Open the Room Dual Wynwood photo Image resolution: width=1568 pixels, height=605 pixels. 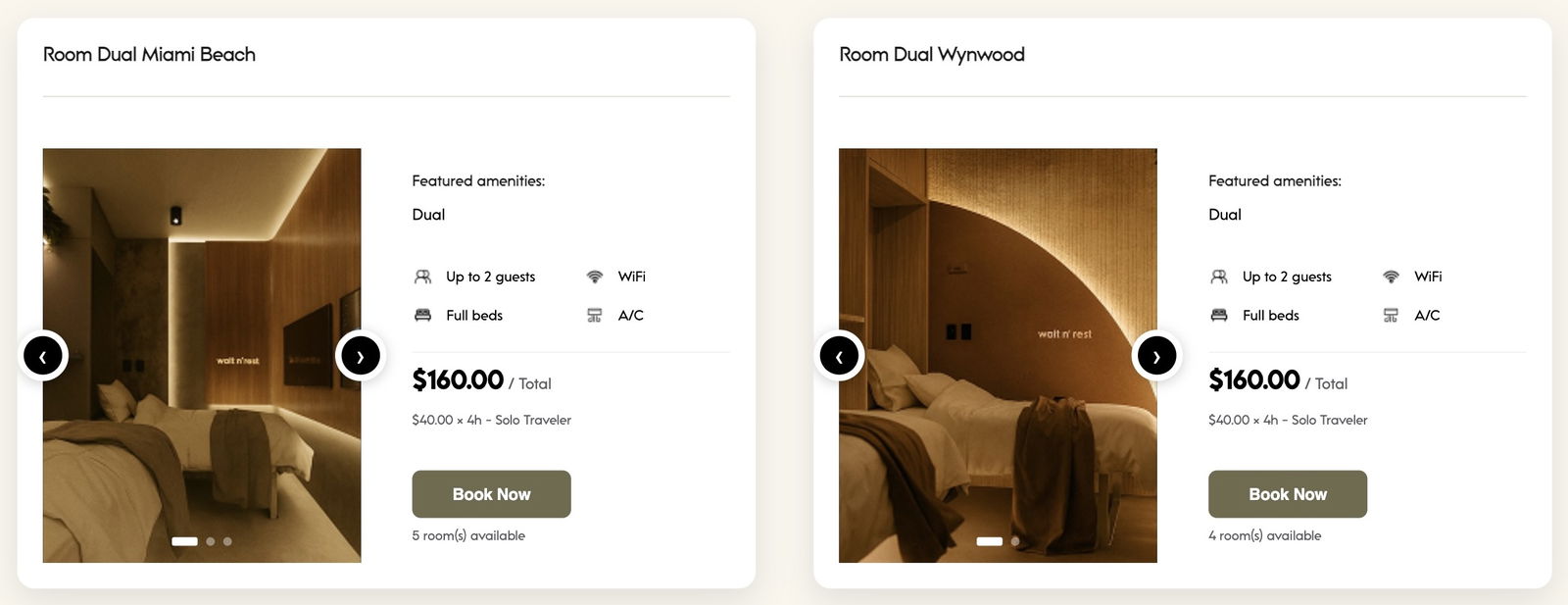coord(998,355)
